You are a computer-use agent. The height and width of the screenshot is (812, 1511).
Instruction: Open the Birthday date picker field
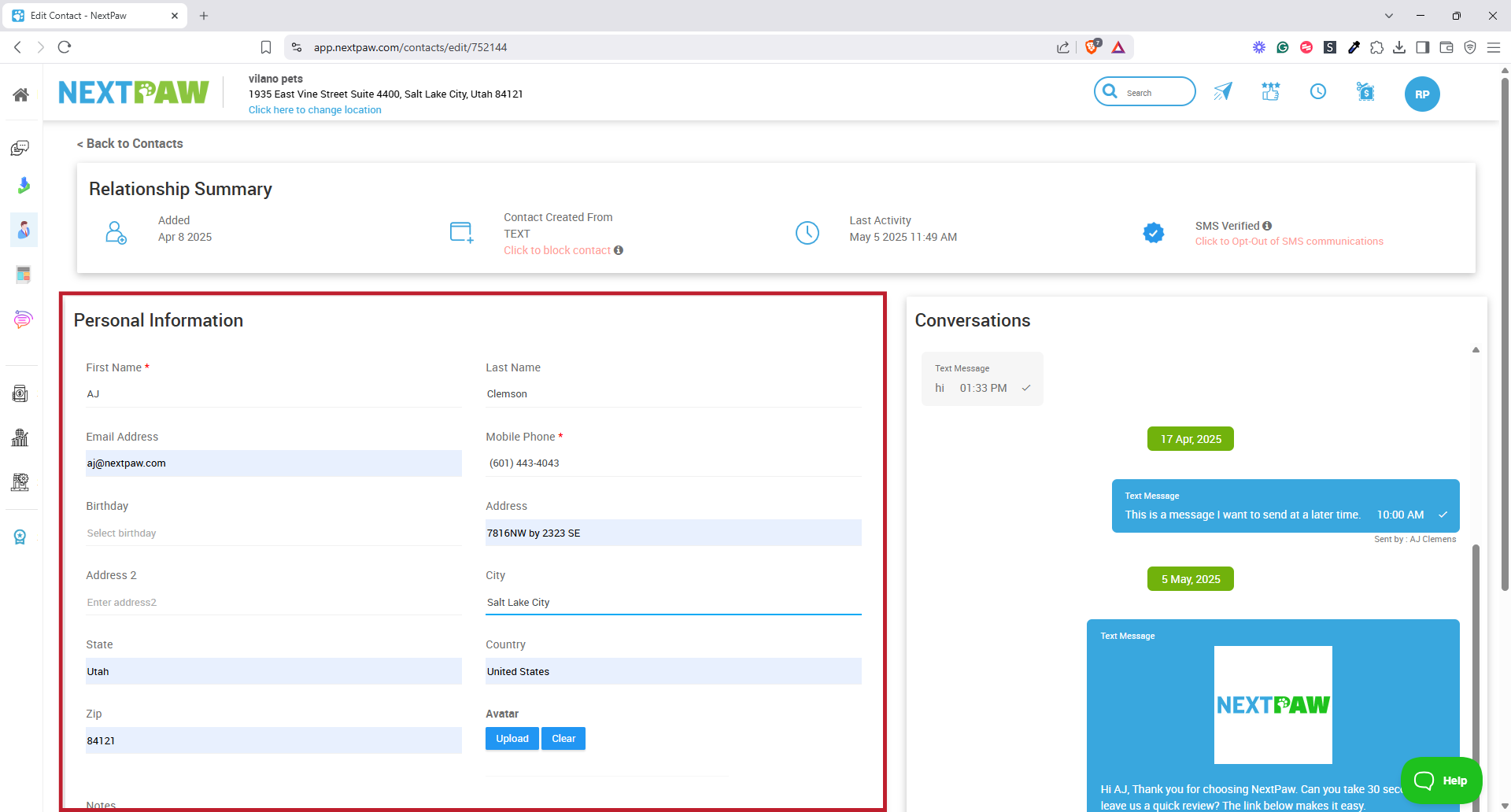pos(274,533)
